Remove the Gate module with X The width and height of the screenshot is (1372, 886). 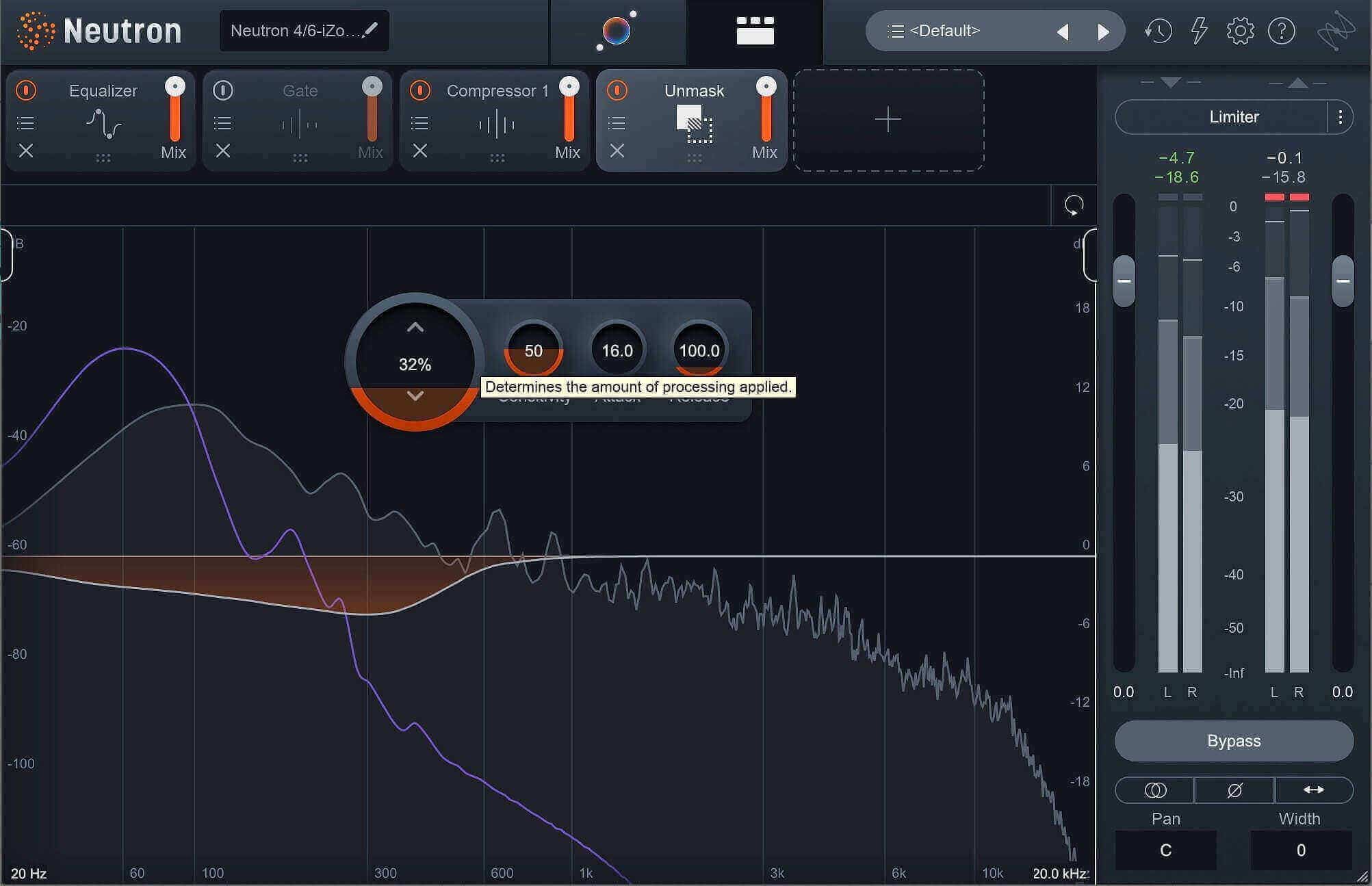coord(223,151)
